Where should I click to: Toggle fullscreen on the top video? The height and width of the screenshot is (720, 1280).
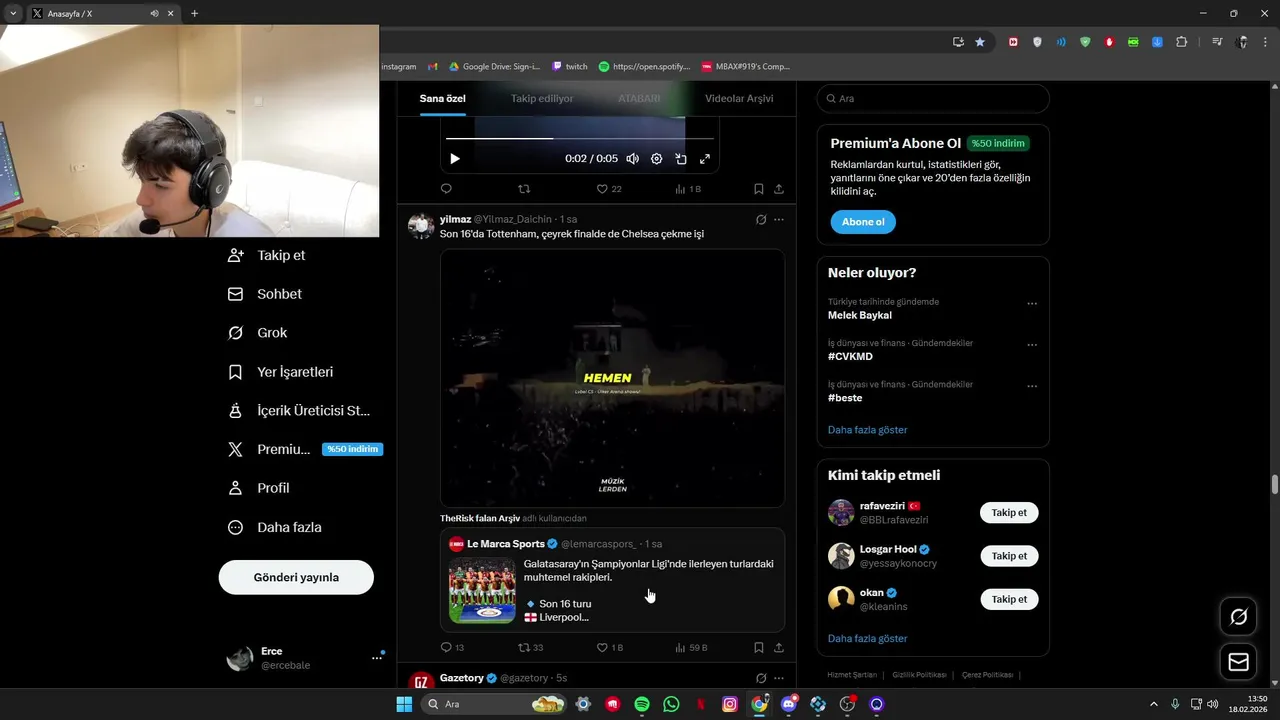click(x=705, y=159)
